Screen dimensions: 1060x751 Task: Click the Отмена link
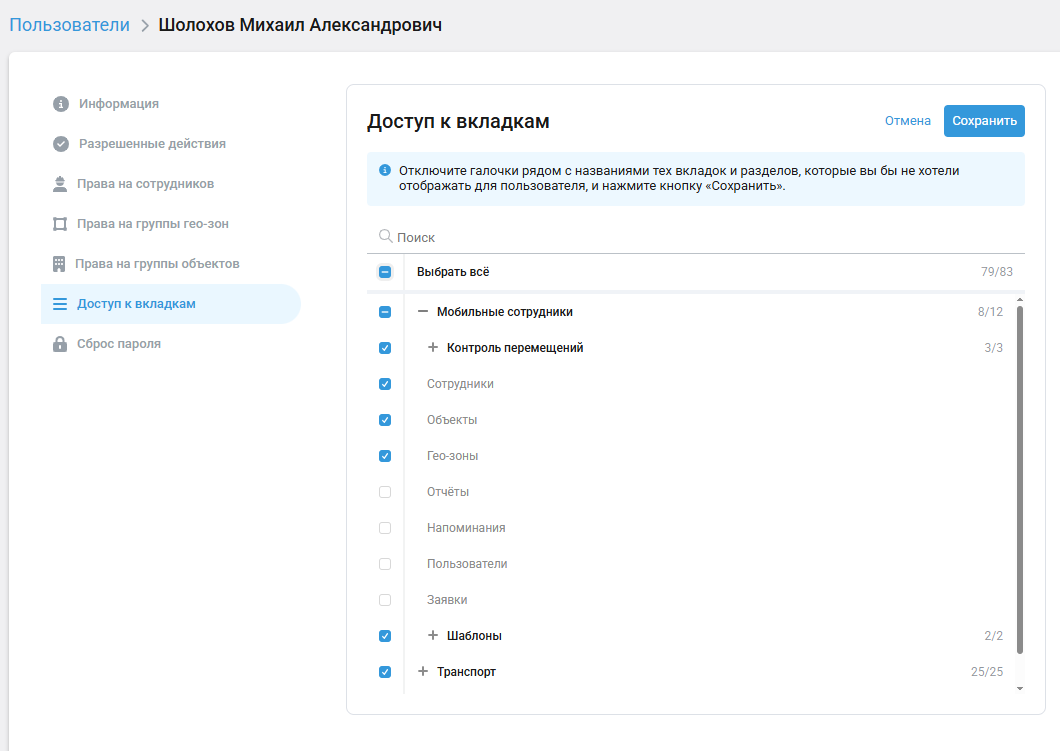click(907, 121)
